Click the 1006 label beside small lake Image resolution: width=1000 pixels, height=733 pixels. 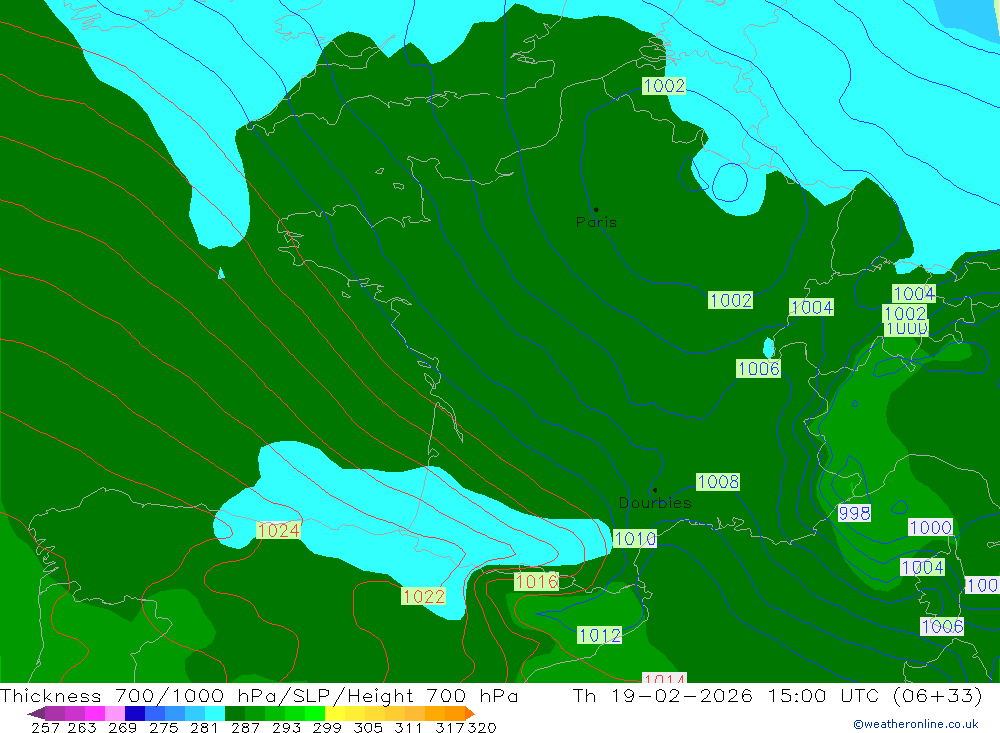(758, 368)
